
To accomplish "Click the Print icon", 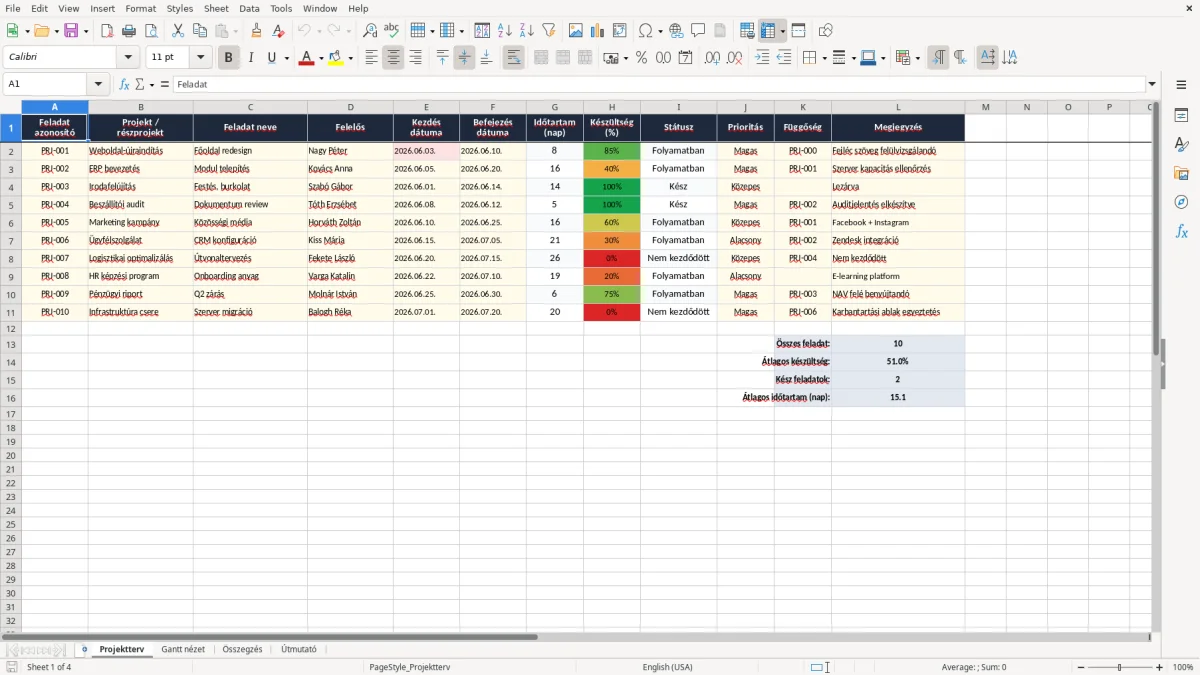I will click(x=129, y=31).
